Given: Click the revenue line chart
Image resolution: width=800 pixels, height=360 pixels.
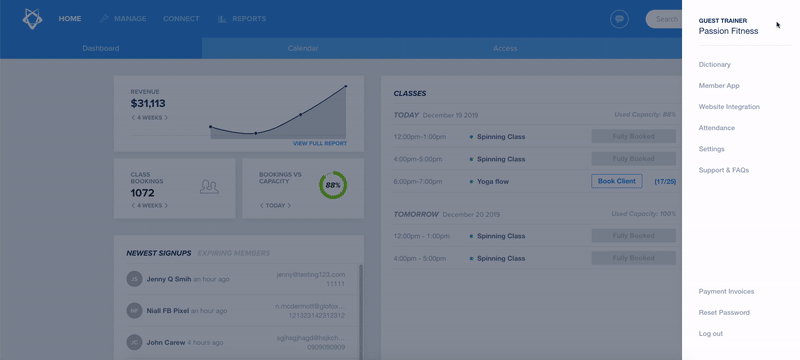Looking at the screenshot, I should 278,112.
